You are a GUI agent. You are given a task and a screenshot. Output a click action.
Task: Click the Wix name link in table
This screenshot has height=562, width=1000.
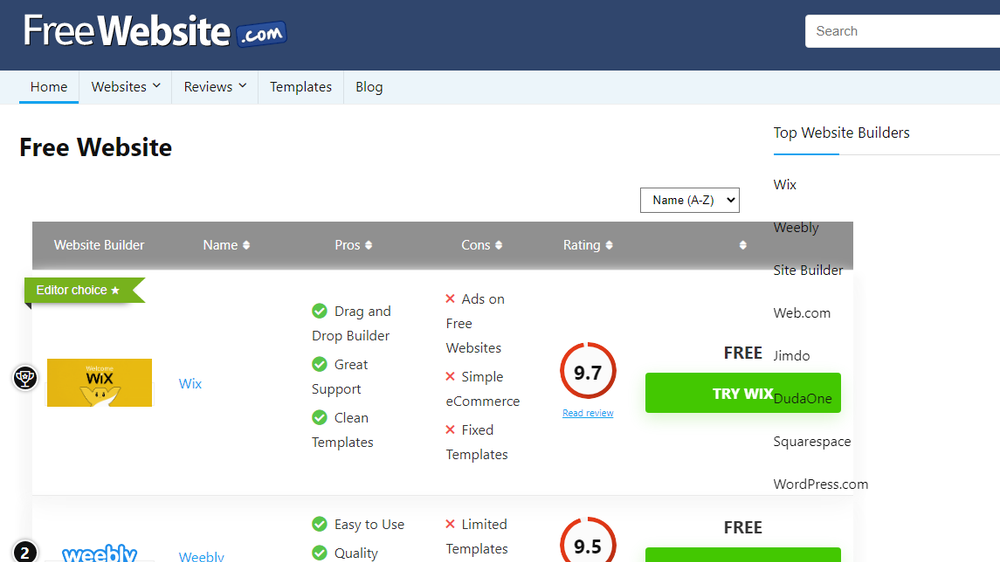tap(190, 383)
